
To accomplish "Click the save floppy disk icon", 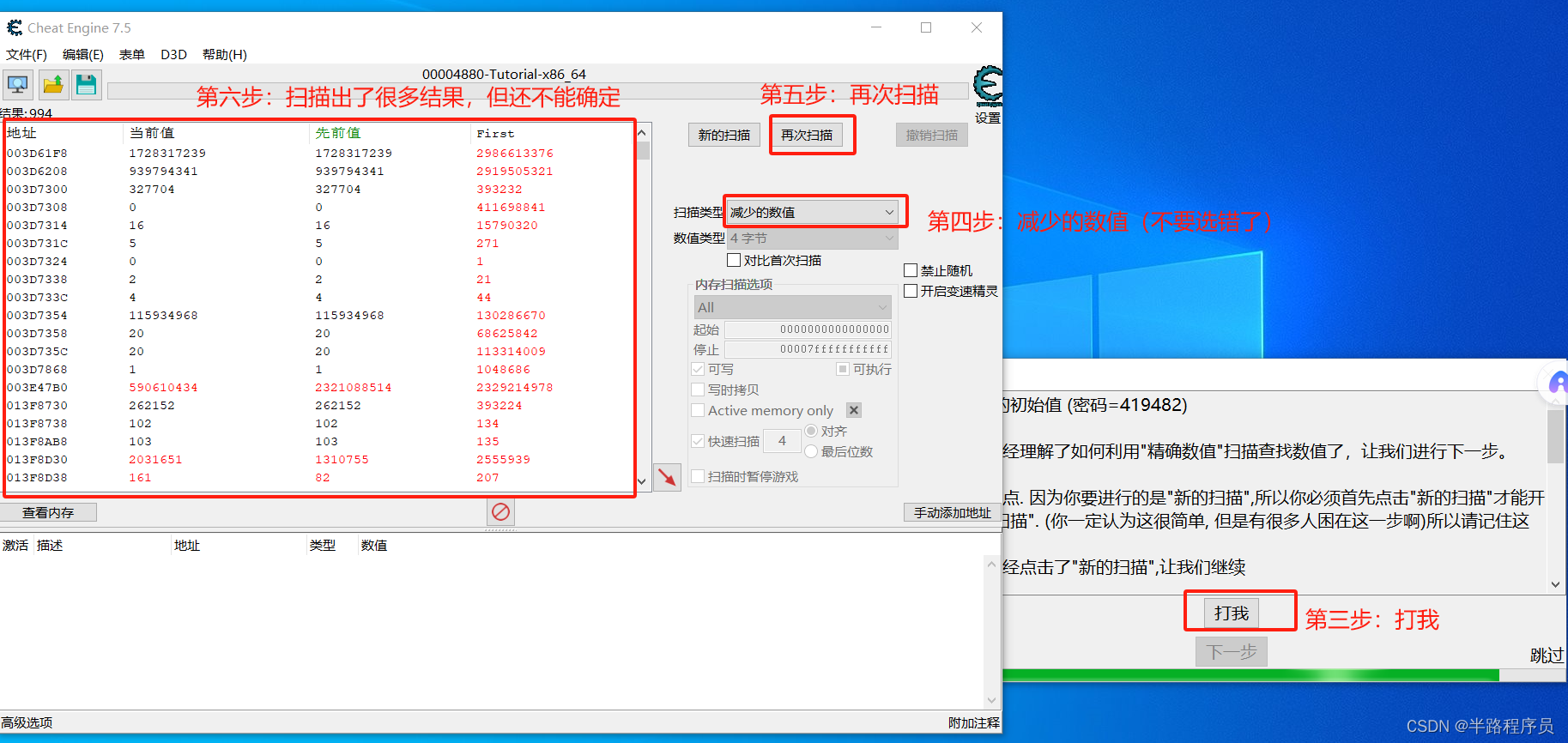I will tap(86, 85).
